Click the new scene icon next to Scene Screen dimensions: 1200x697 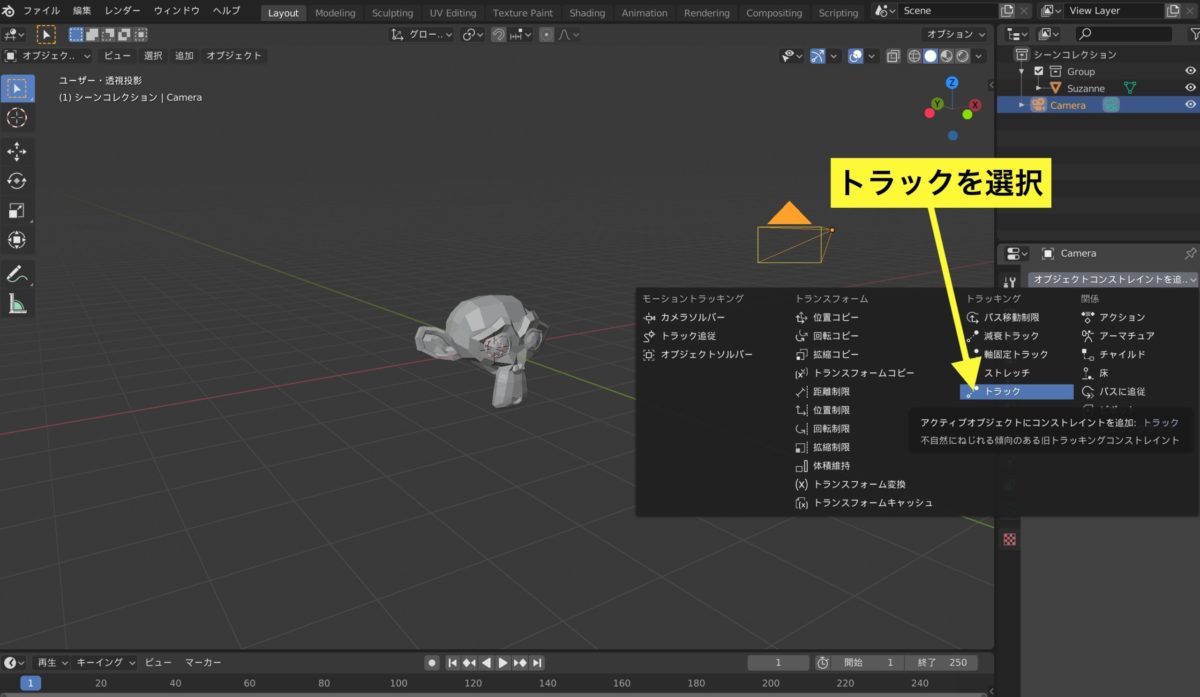(x=1006, y=11)
